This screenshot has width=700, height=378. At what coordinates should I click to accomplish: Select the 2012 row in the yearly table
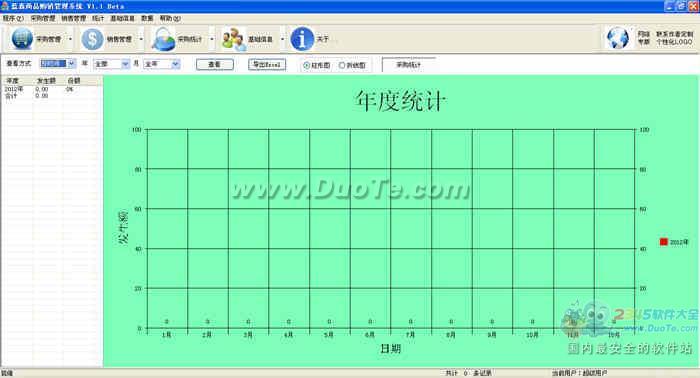51,89
